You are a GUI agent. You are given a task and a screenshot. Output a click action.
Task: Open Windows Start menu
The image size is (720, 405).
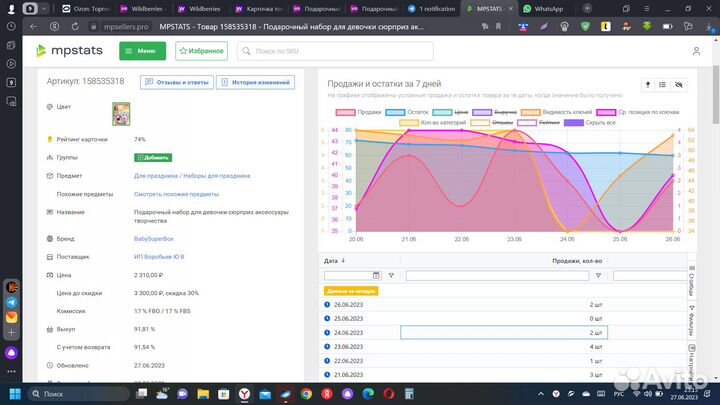coord(15,394)
